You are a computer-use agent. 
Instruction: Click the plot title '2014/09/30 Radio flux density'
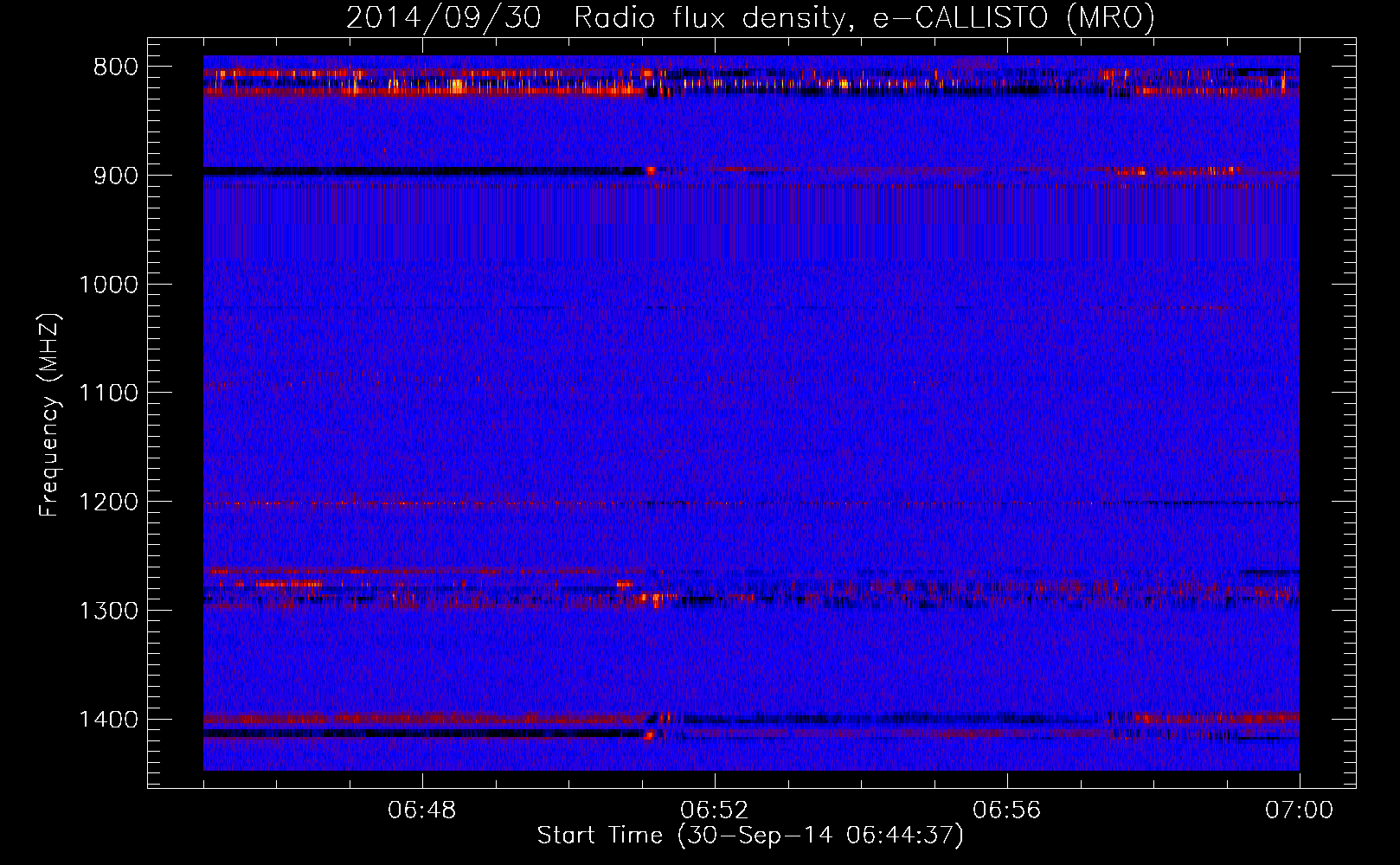[x=750, y=17]
